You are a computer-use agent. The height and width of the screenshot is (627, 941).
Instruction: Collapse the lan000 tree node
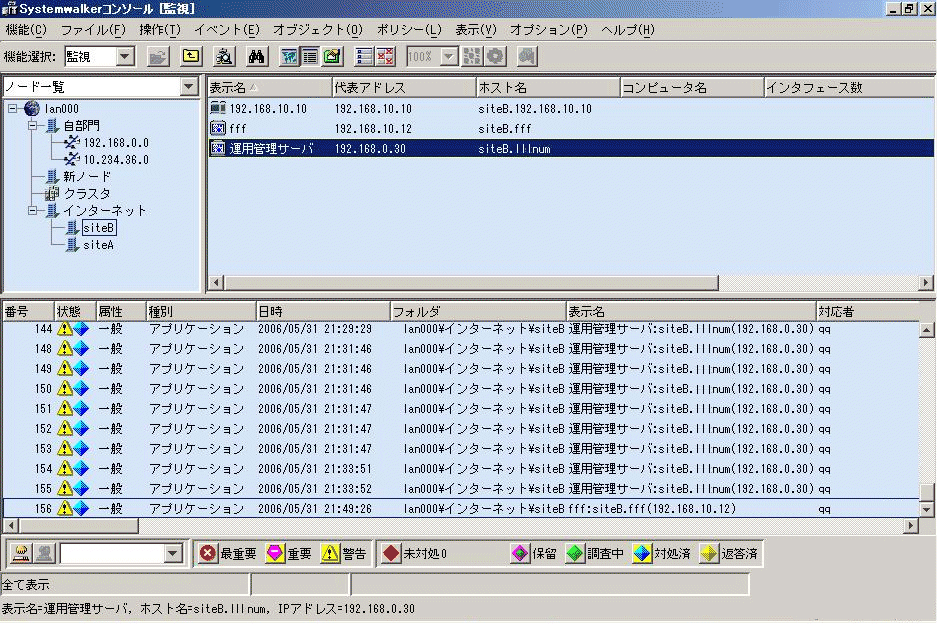(x=13, y=109)
